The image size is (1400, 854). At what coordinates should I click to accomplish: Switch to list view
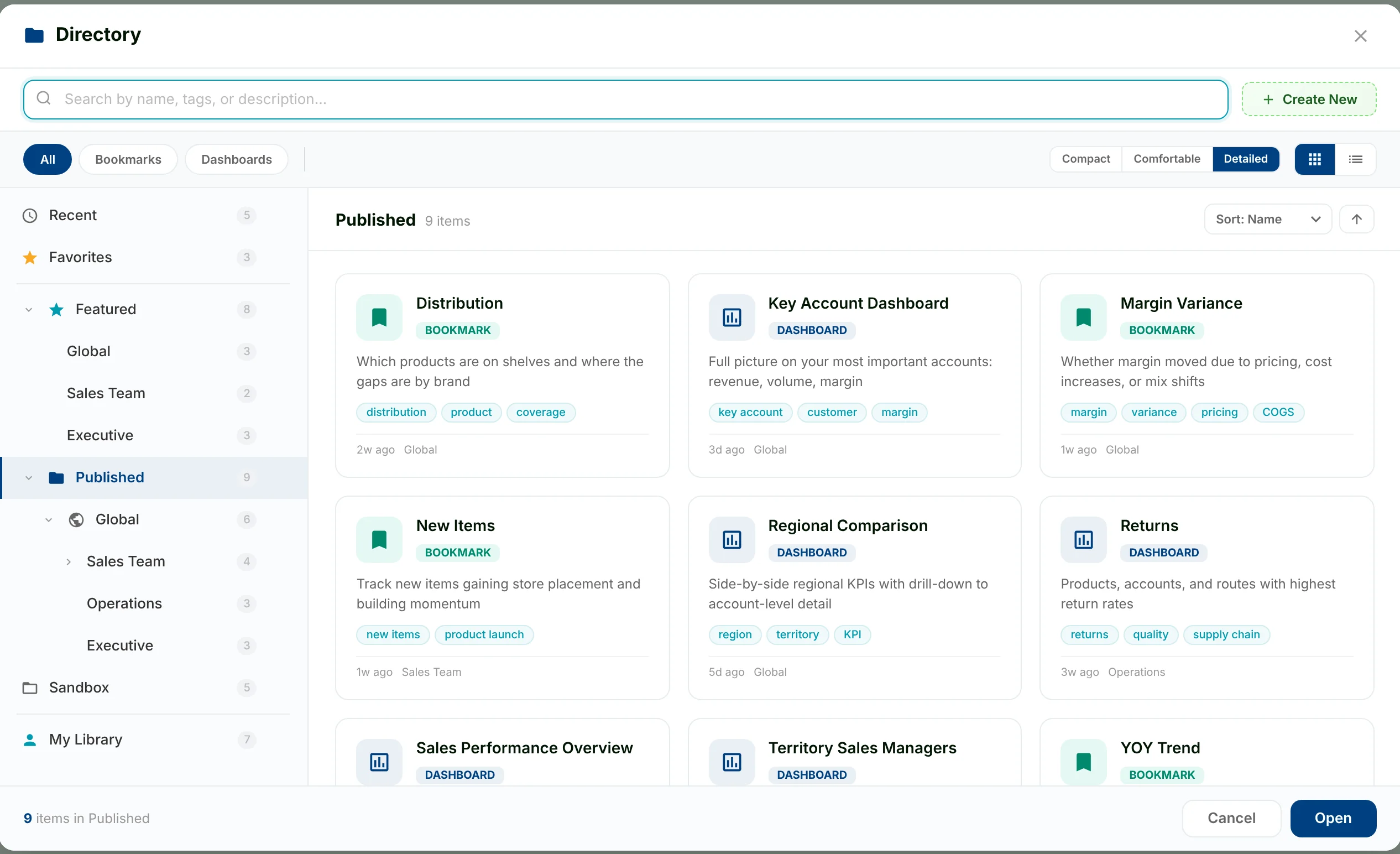1355,159
